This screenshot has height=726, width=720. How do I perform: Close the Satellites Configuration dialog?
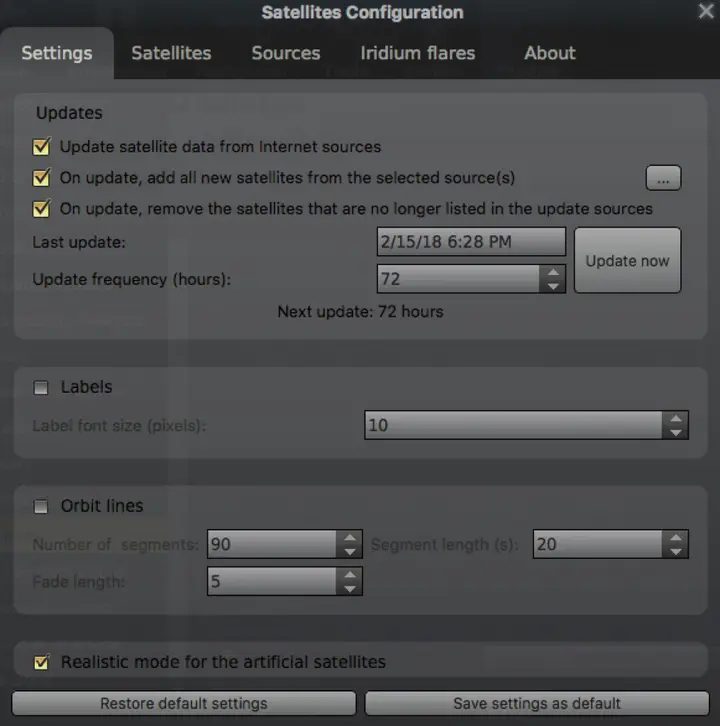click(x=705, y=11)
